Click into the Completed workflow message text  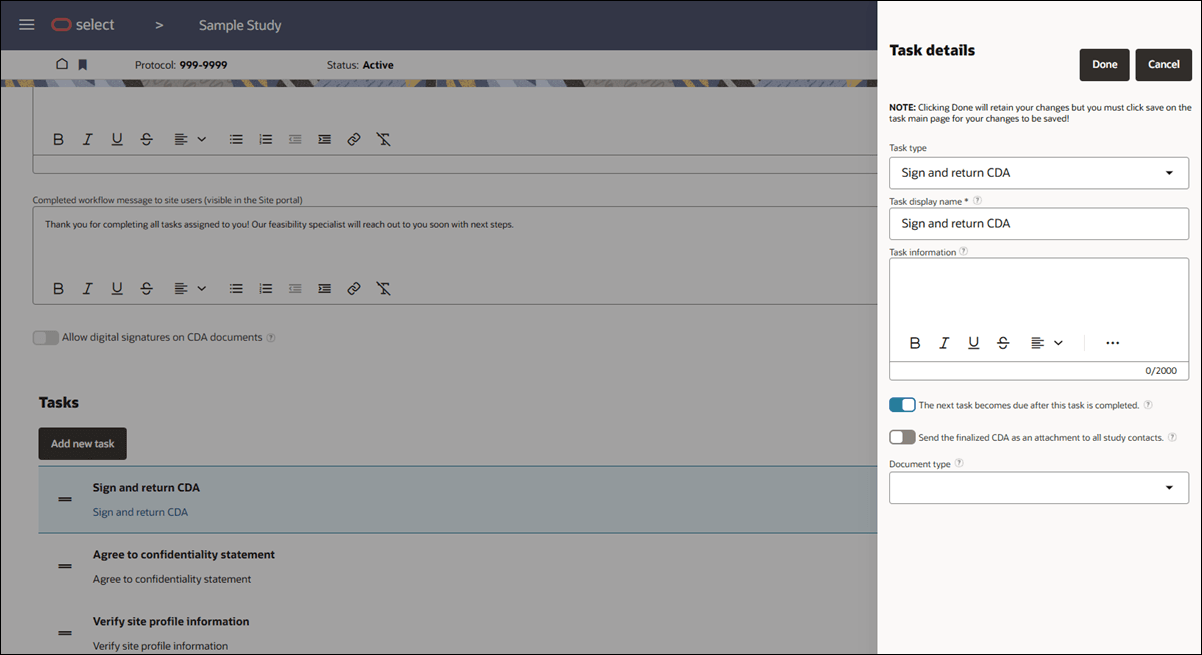(x=279, y=225)
